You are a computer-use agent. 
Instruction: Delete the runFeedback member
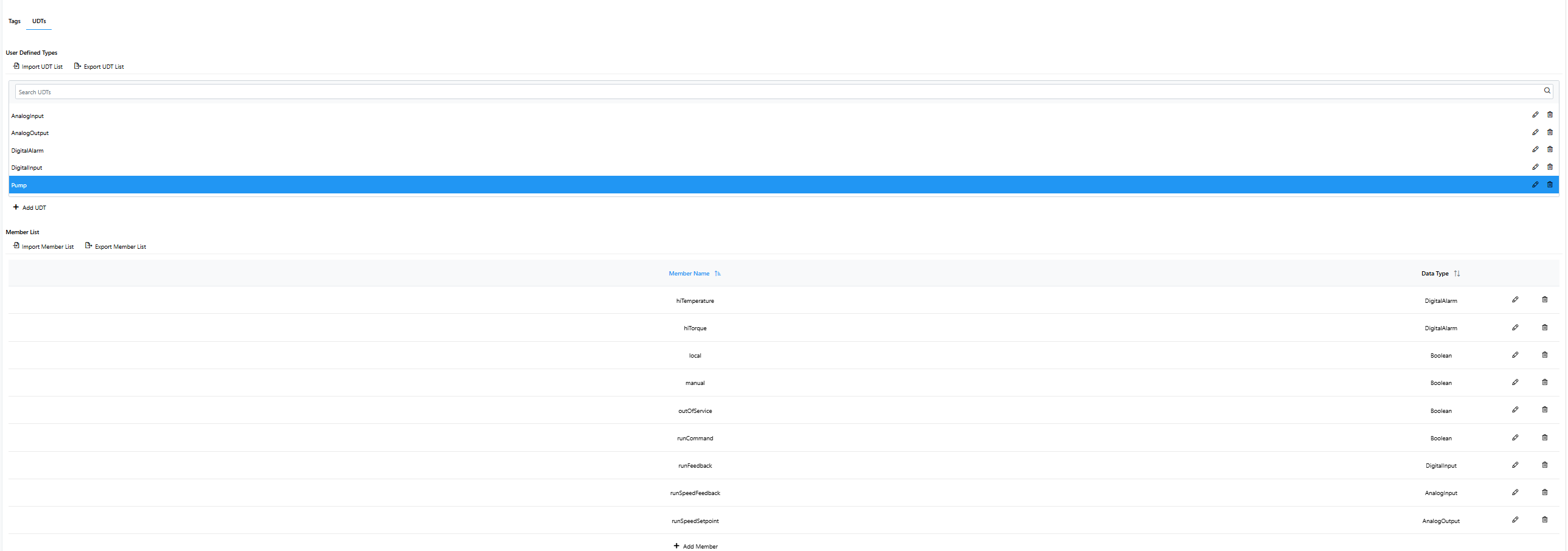(1544, 465)
